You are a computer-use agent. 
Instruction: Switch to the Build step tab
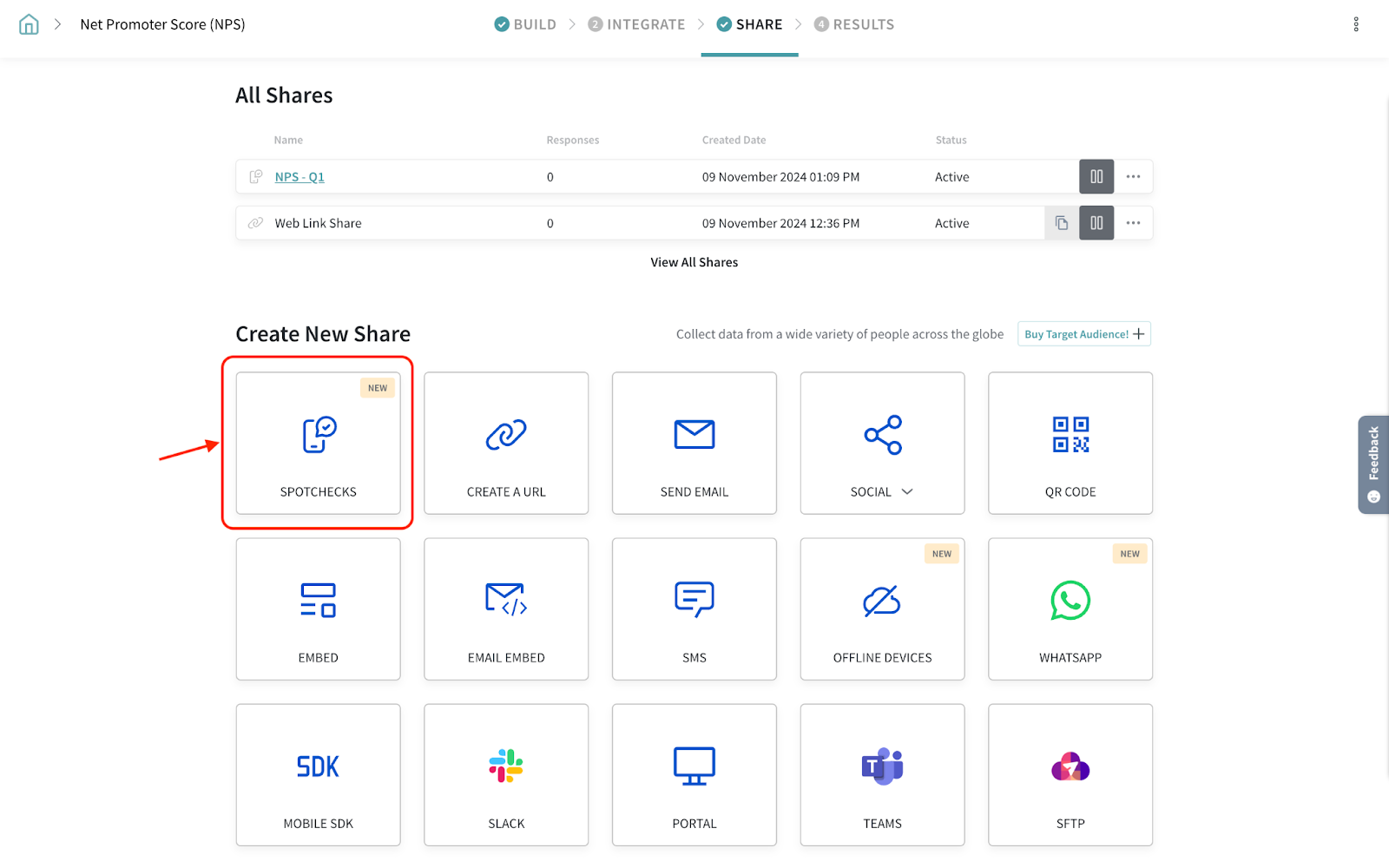click(526, 24)
